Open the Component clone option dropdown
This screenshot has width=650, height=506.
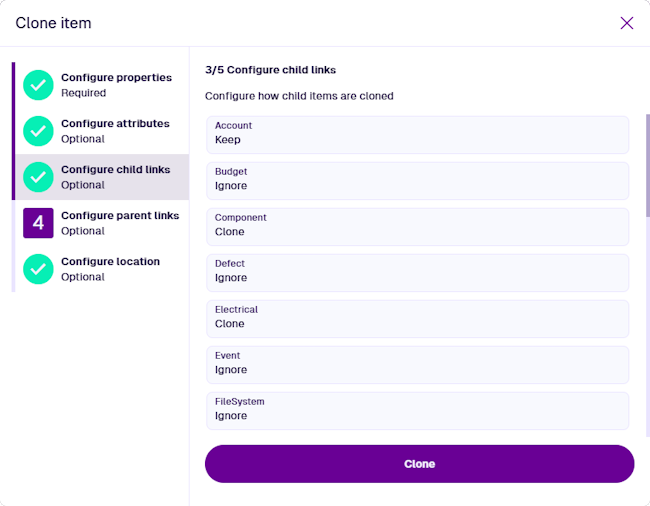coord(417,226)
